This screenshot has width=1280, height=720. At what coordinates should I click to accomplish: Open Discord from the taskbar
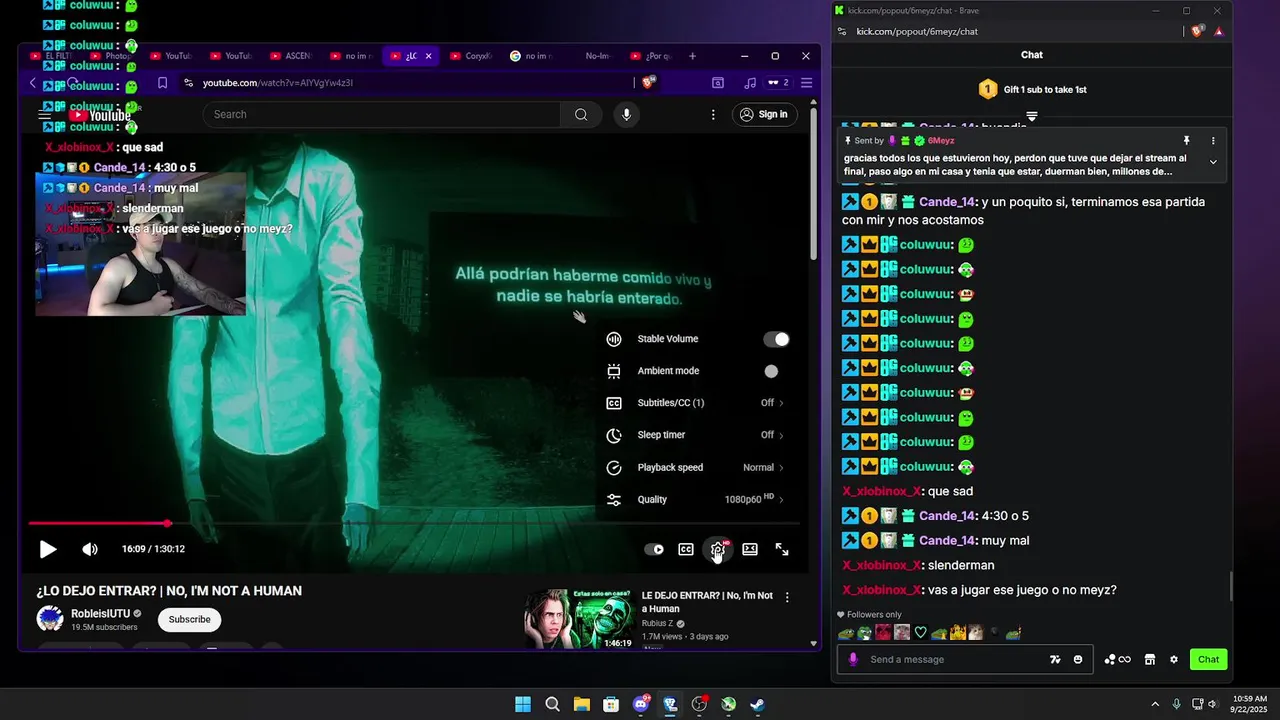[x=641, y=704]
